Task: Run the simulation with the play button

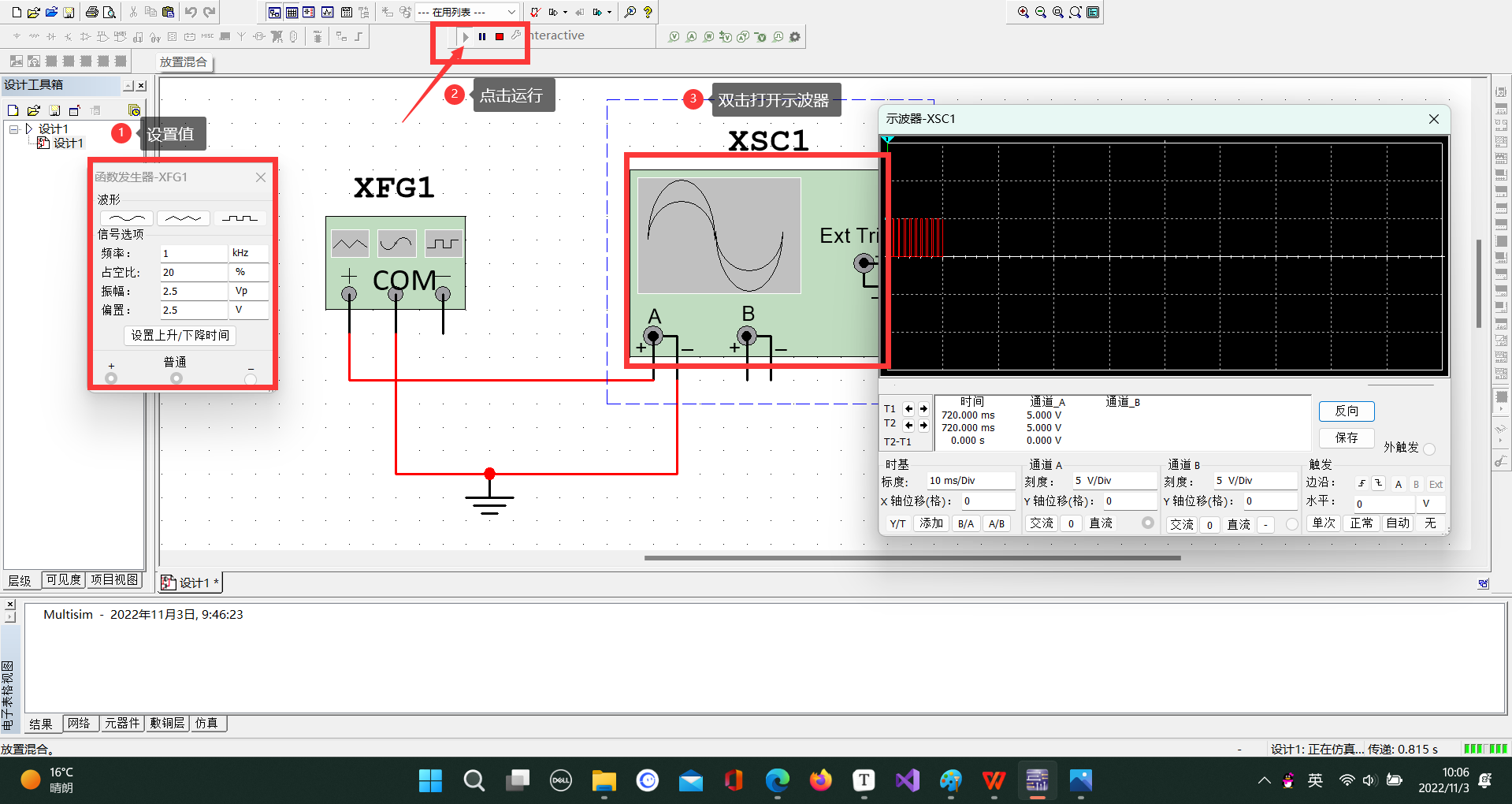Action: pos(466,36)
